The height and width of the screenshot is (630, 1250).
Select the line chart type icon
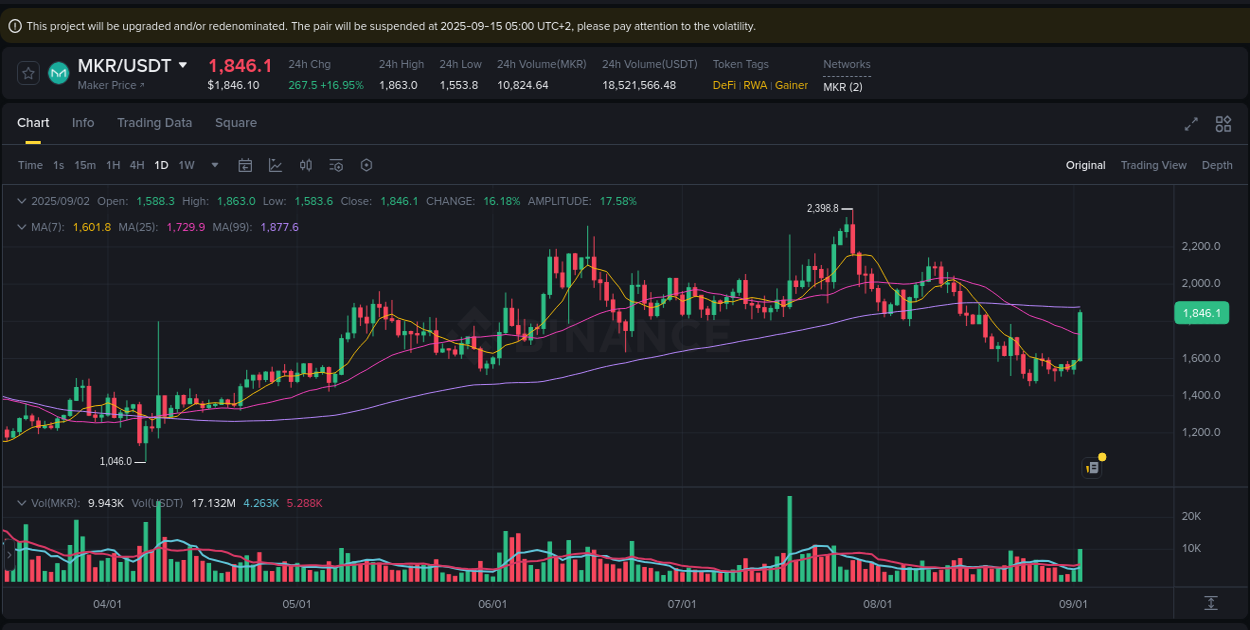273,164
